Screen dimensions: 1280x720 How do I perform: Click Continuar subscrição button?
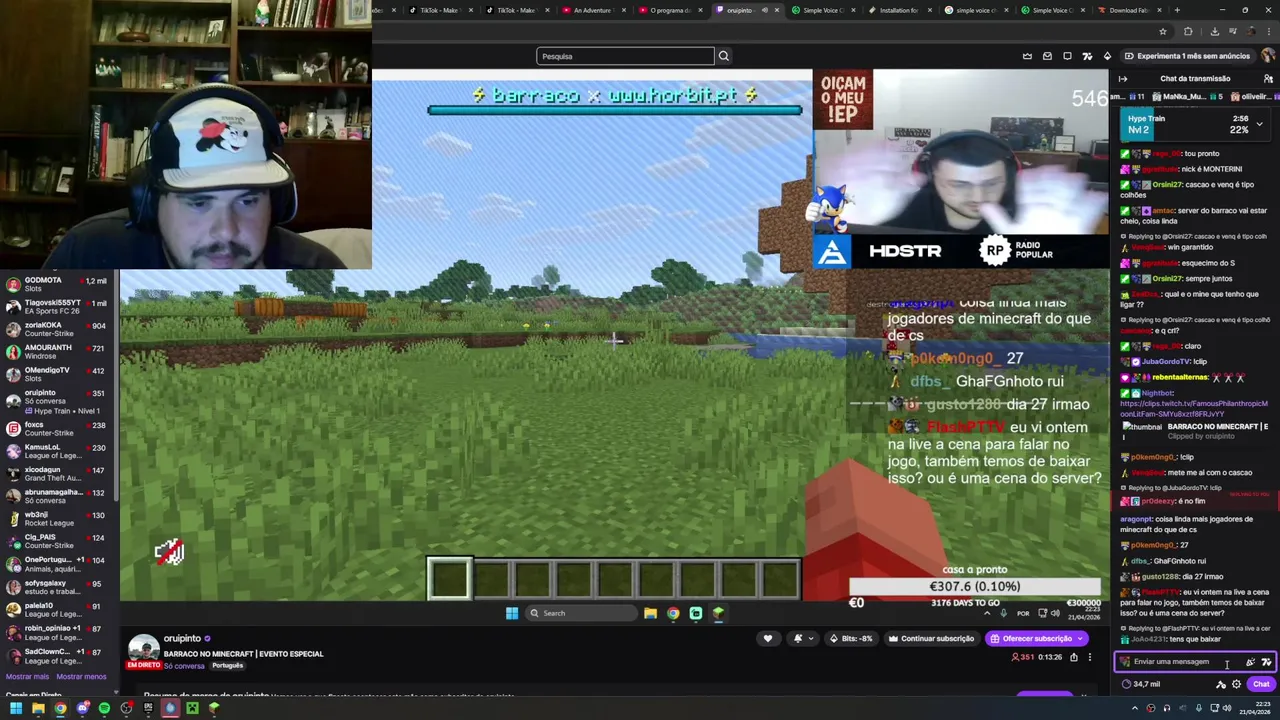pyautogui.click(x=932, y=638)
